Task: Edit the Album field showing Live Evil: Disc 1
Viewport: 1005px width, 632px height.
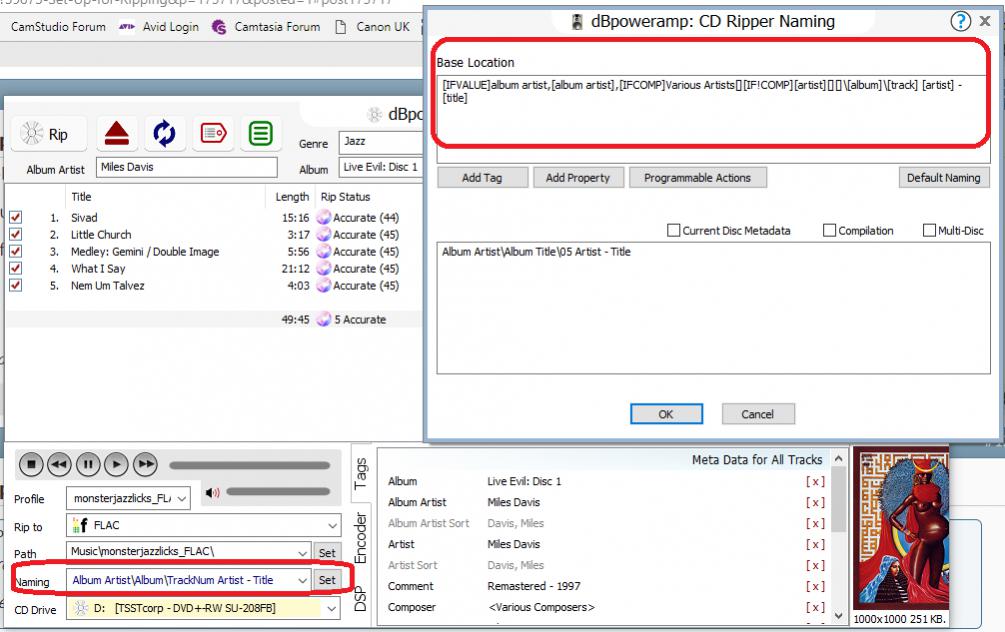Action: pyautogui.click(x=381, y=167)
